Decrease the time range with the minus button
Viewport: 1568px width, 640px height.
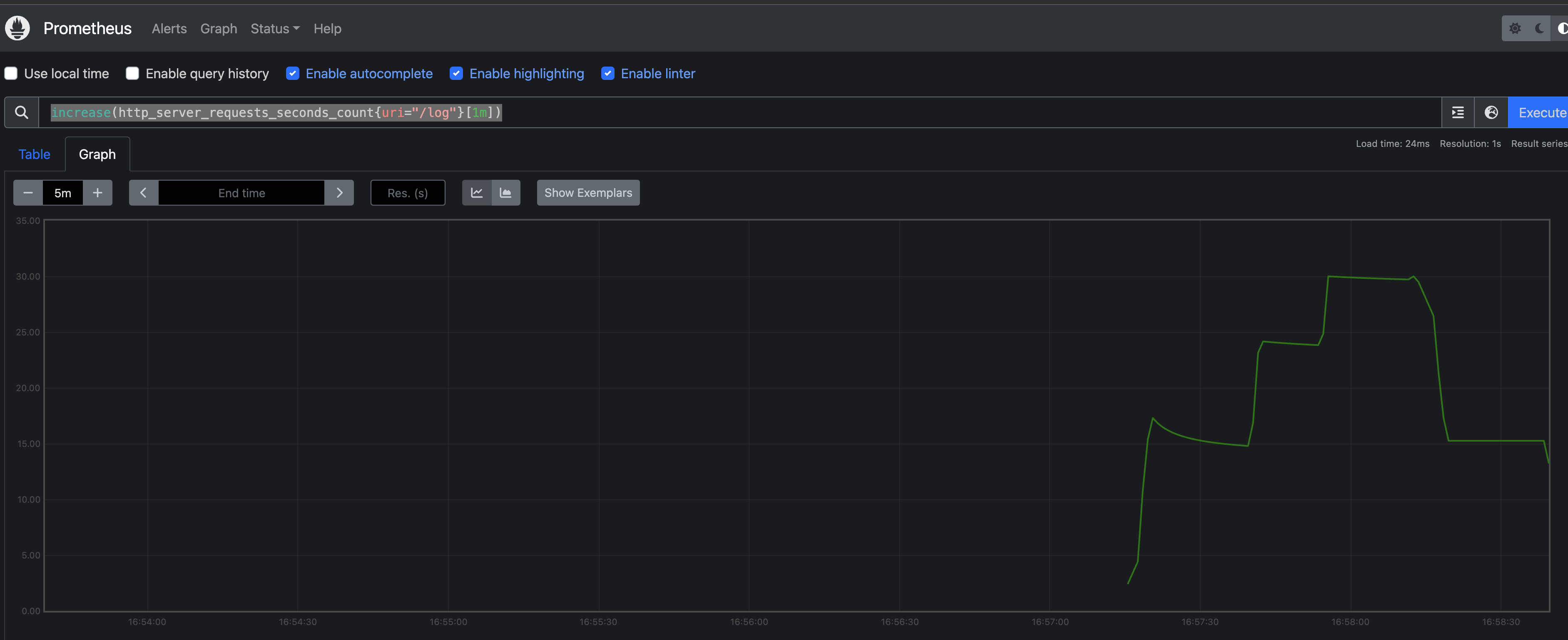[28, 193]
